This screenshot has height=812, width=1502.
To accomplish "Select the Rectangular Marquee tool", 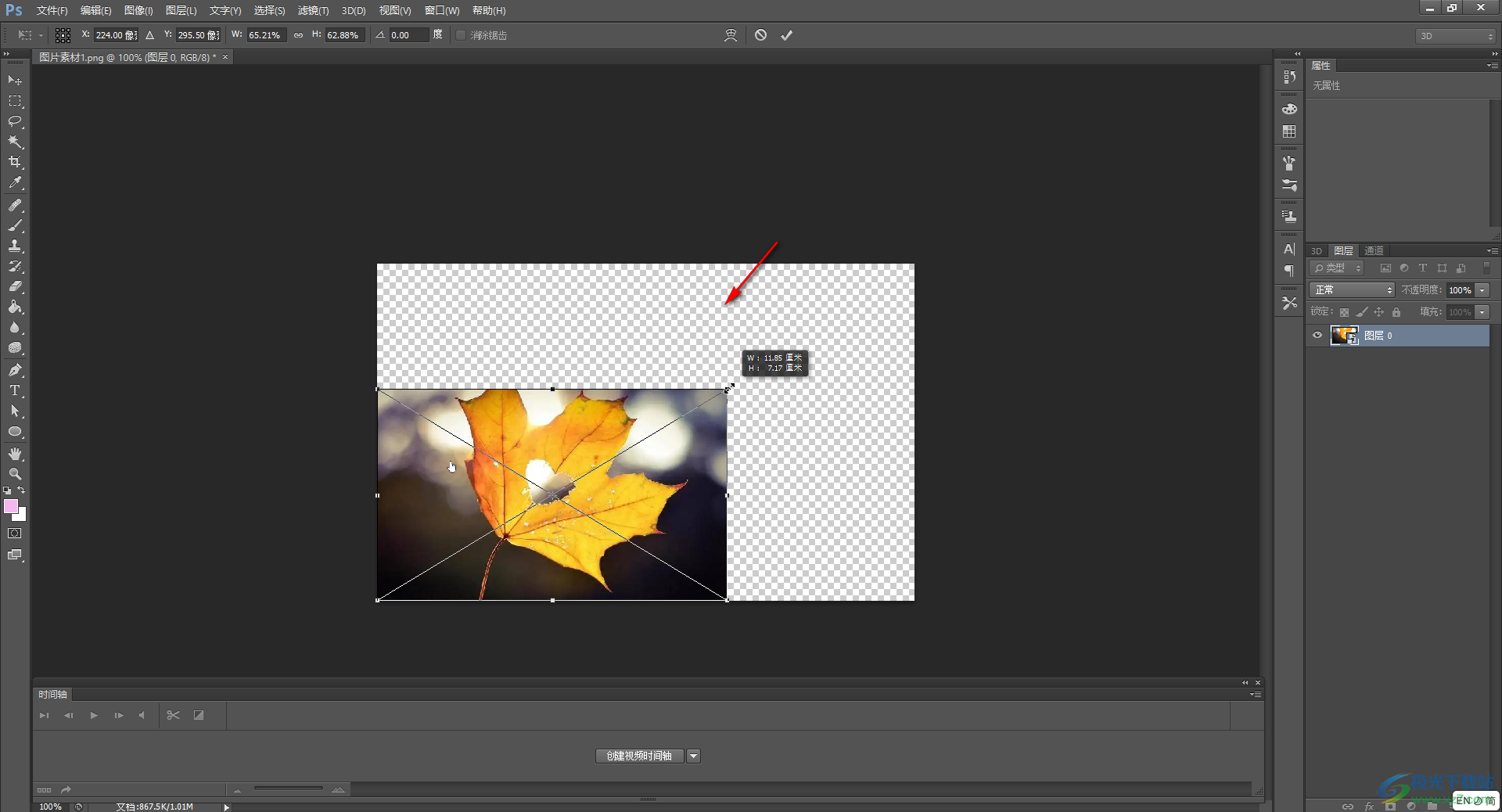I will (x=15, y=101).
